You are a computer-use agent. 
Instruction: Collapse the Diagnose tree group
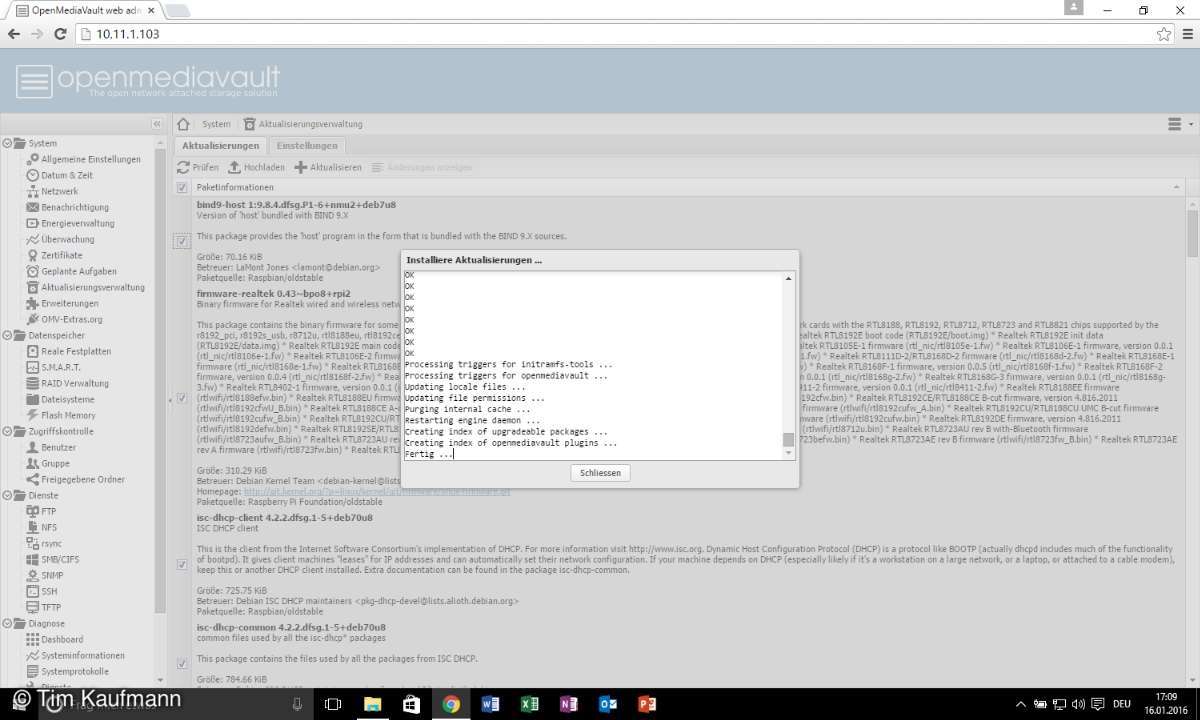click(x=7, y=623)
